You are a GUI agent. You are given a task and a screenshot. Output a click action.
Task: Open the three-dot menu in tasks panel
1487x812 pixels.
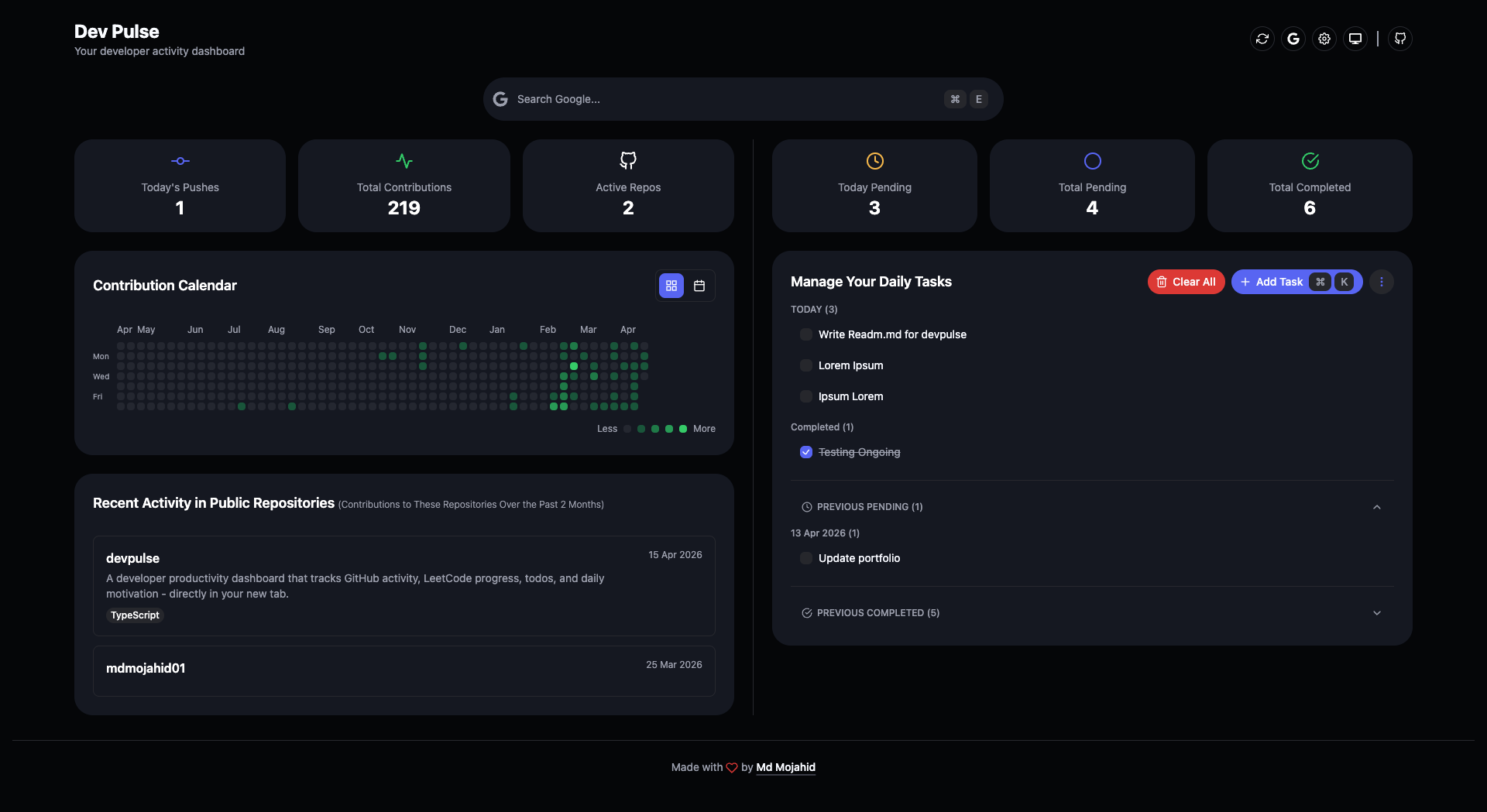(x=1382, y=282)
